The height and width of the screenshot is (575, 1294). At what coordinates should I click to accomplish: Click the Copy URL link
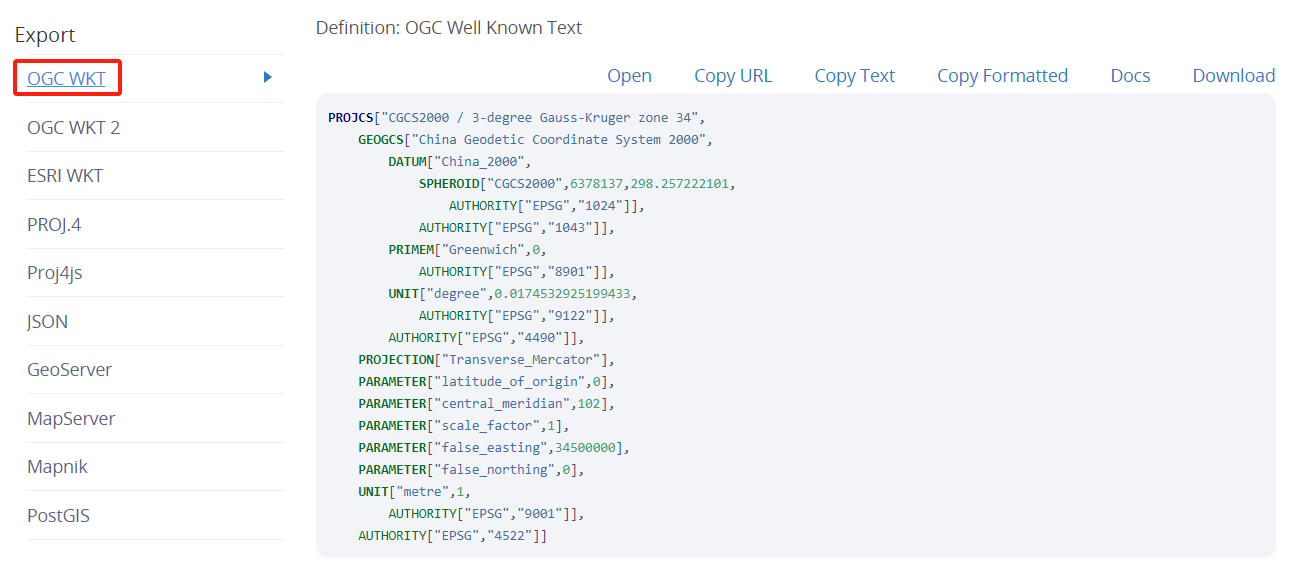coord(733,76)
